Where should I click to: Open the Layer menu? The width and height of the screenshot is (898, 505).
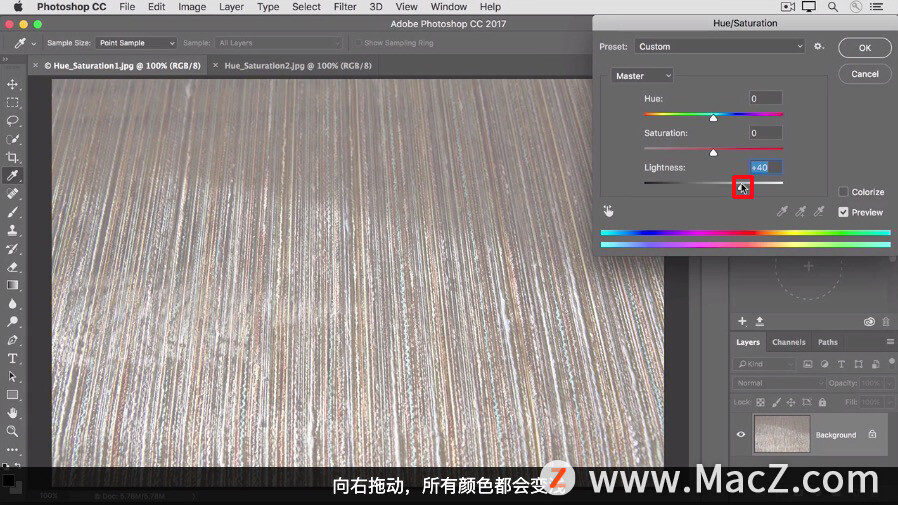231,7
